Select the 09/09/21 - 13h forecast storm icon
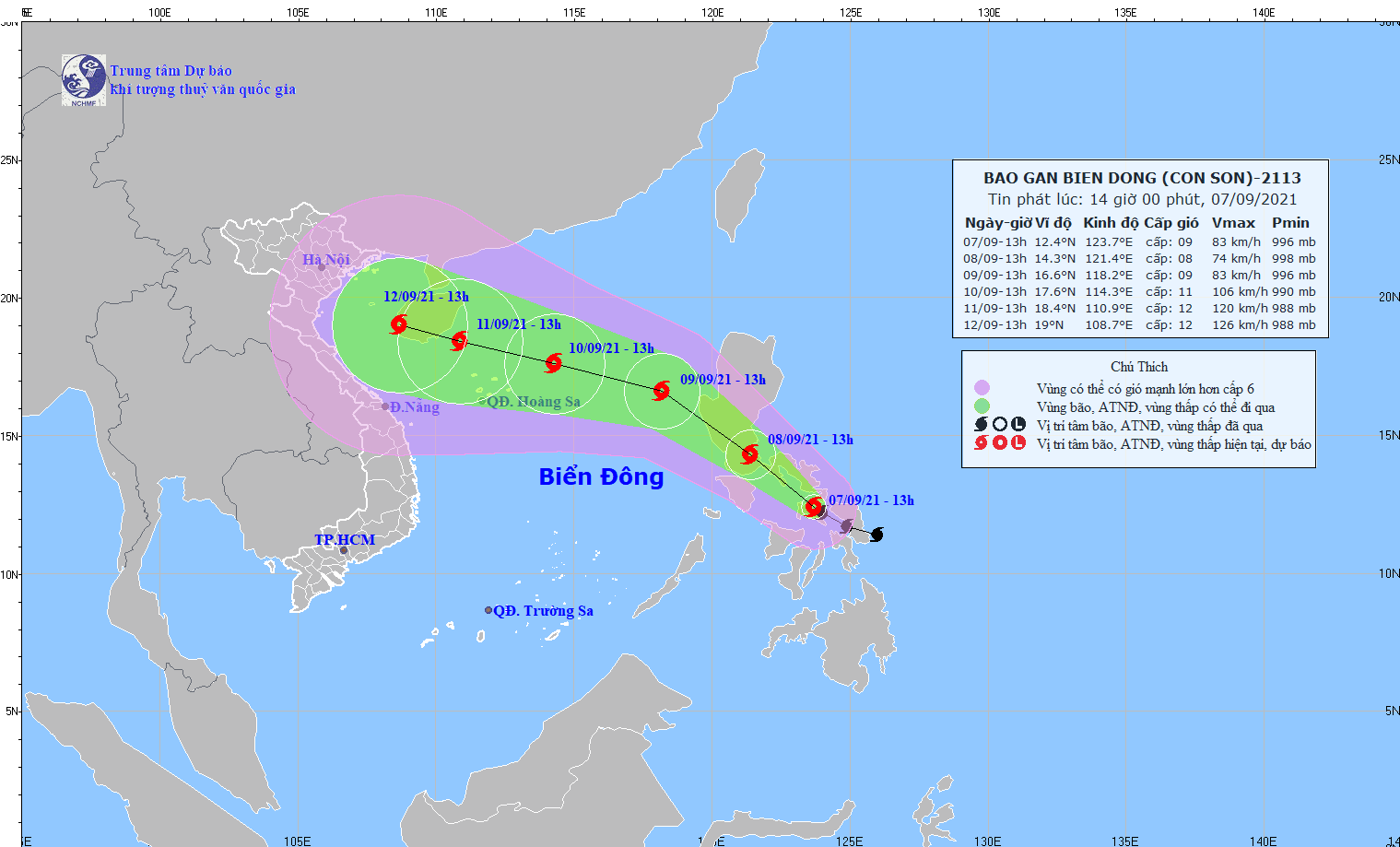This screenshot has width=1400, height=847. pos(661,391)
